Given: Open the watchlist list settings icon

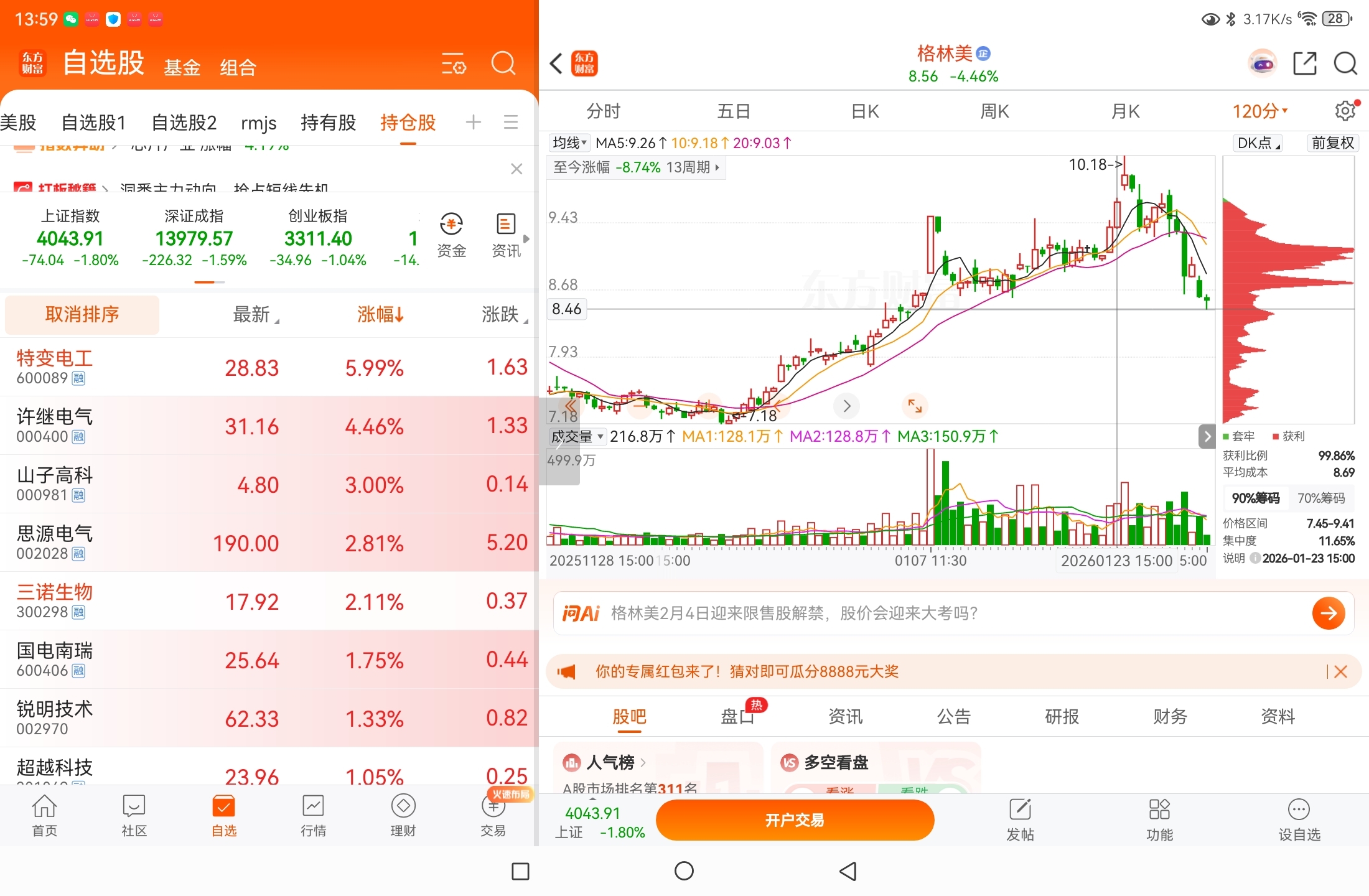Looking at the screenshot, I should pyautogui.click(x=454, y=63).
